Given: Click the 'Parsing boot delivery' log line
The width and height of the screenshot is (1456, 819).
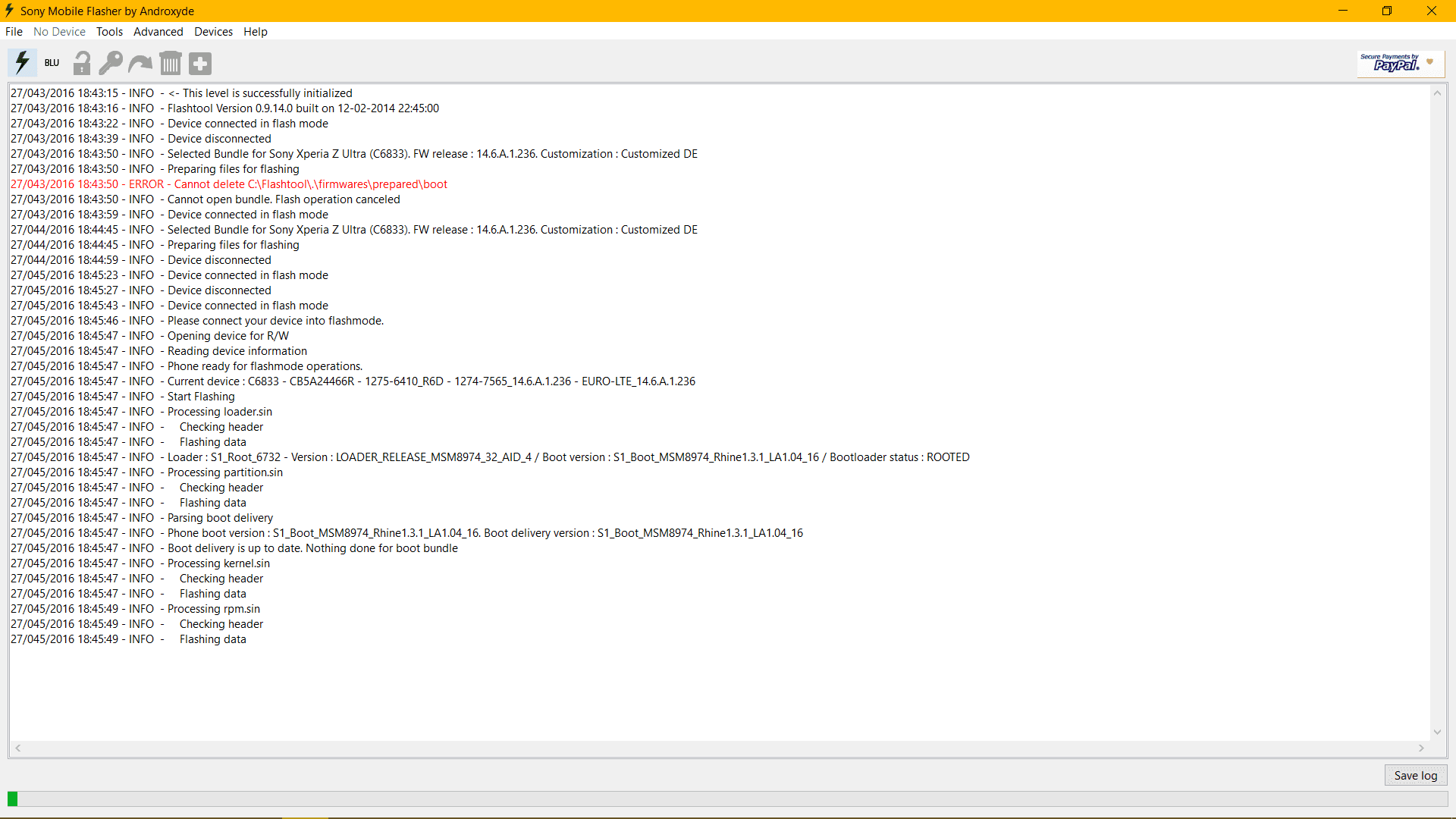Looking at the screenshot, I should (x=142, y=518).
